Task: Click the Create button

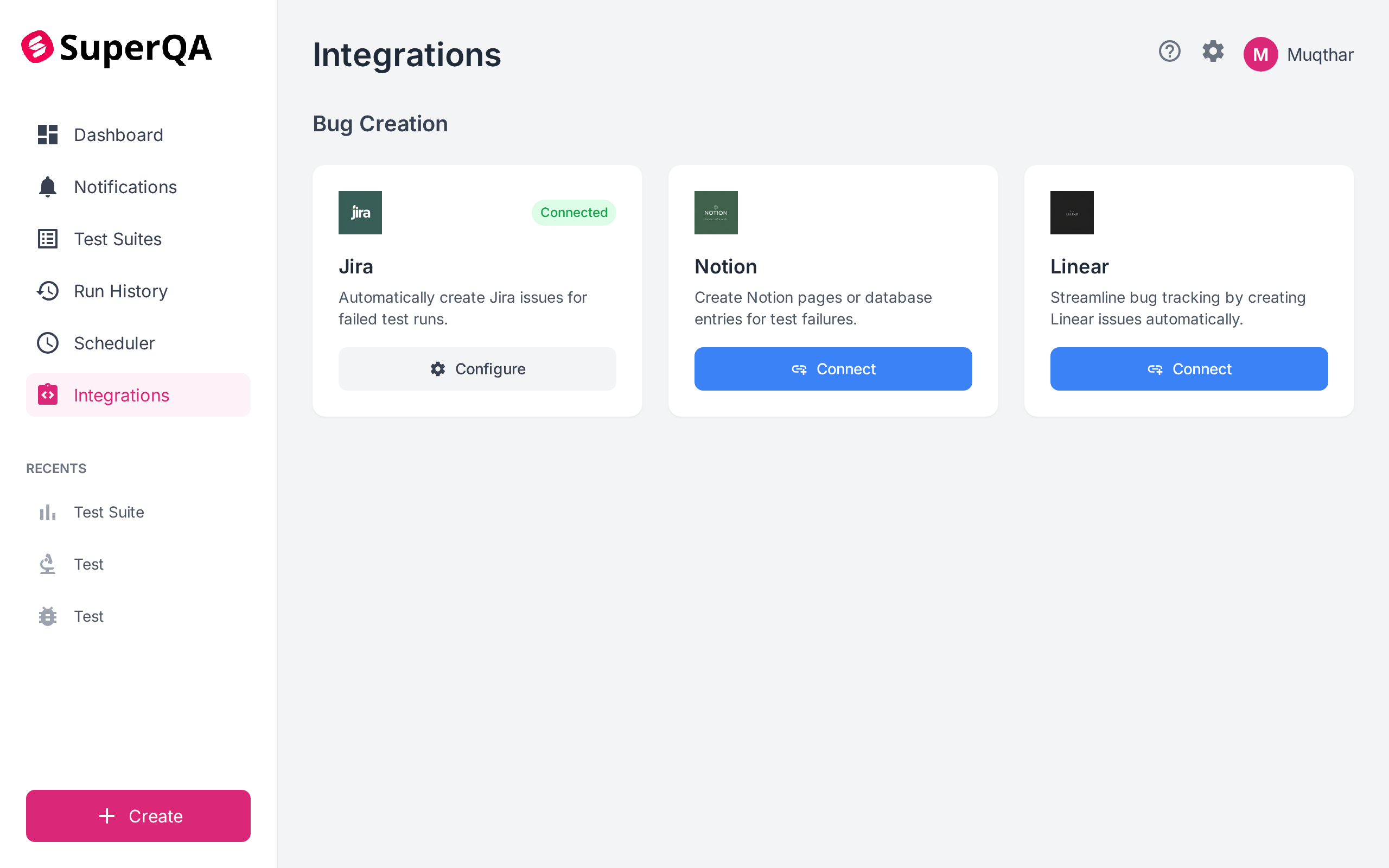Action: click(x=138, y=816)
